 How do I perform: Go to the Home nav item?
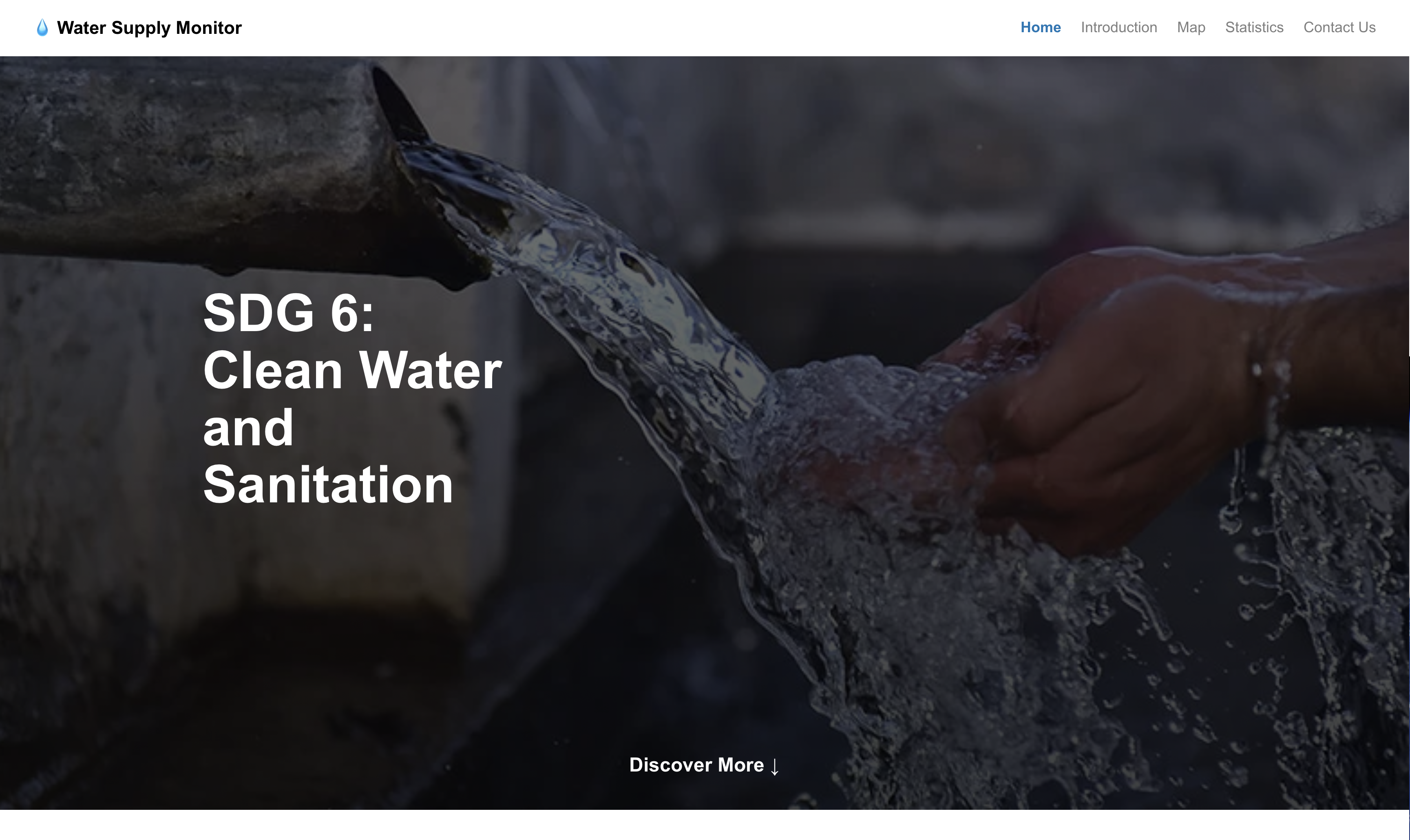point(1041,27)
